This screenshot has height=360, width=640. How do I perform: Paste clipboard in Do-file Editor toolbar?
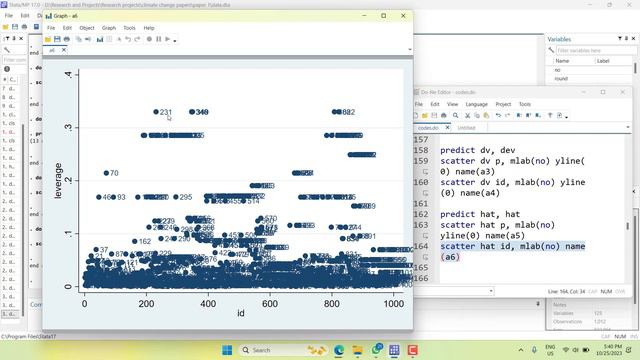tap(486, 116)
